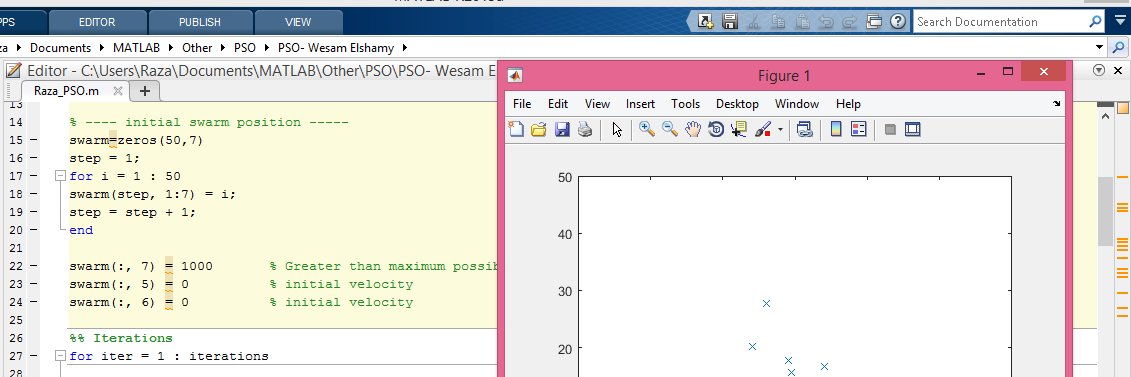Screen dimensions: 1131x377
Task: Click the Save icon in MATLAB quick access toolbar
Action: [x=730, y=22]
